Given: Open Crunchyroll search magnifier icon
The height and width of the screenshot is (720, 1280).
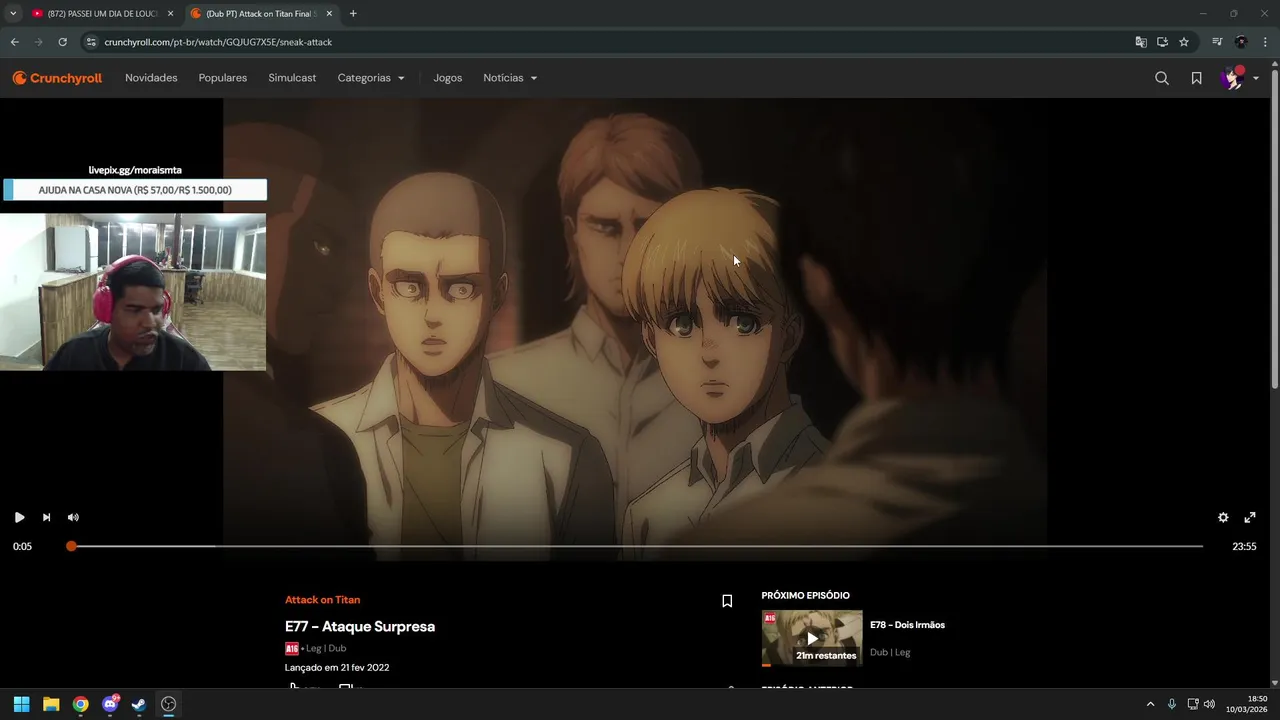Looking at the screenshot, I should pyautogui.click(x=1162, y=78).
